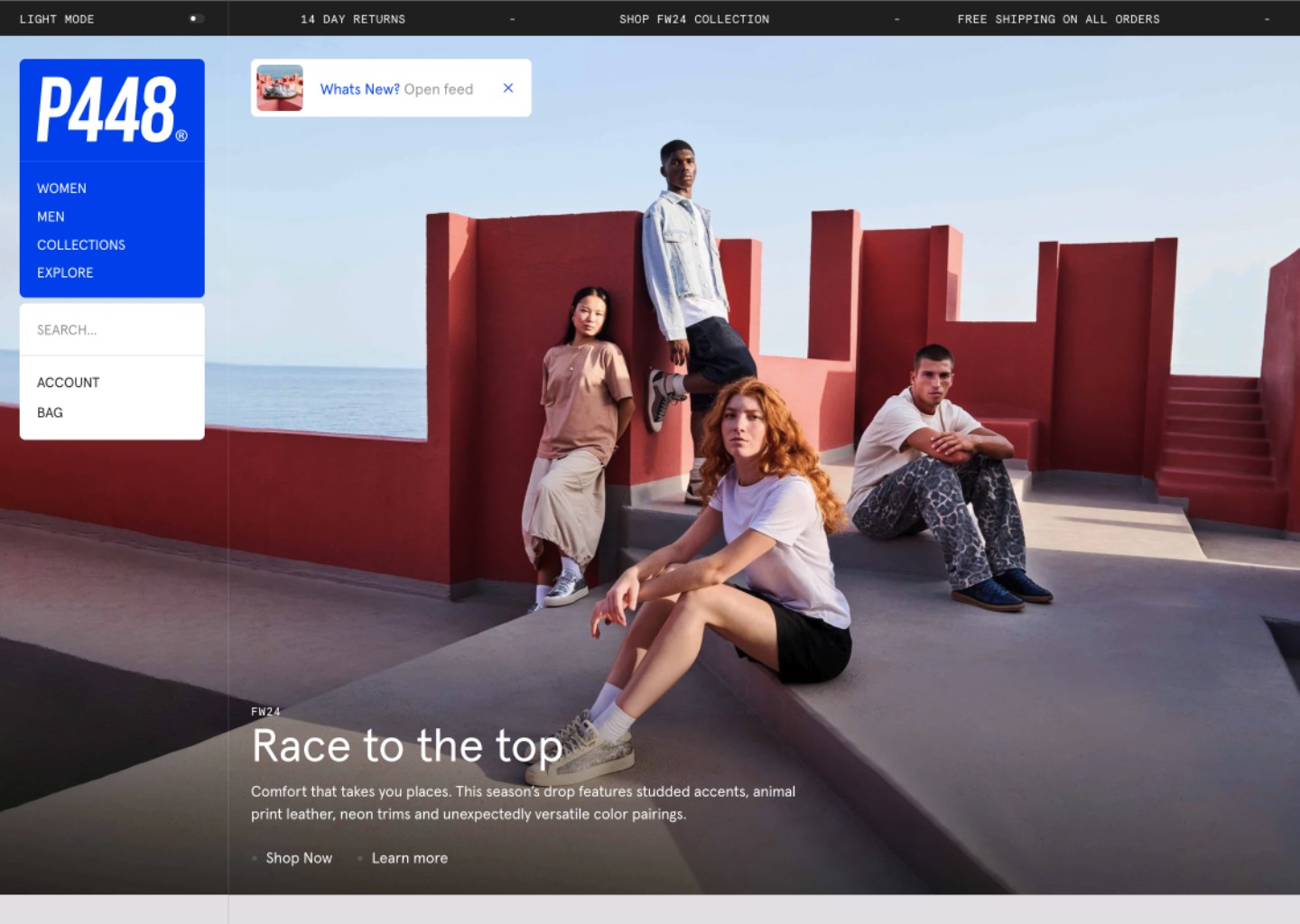
Task: Click the 14 Day Returns banner text
Action: pyautogui.click(x=353, y=19)
